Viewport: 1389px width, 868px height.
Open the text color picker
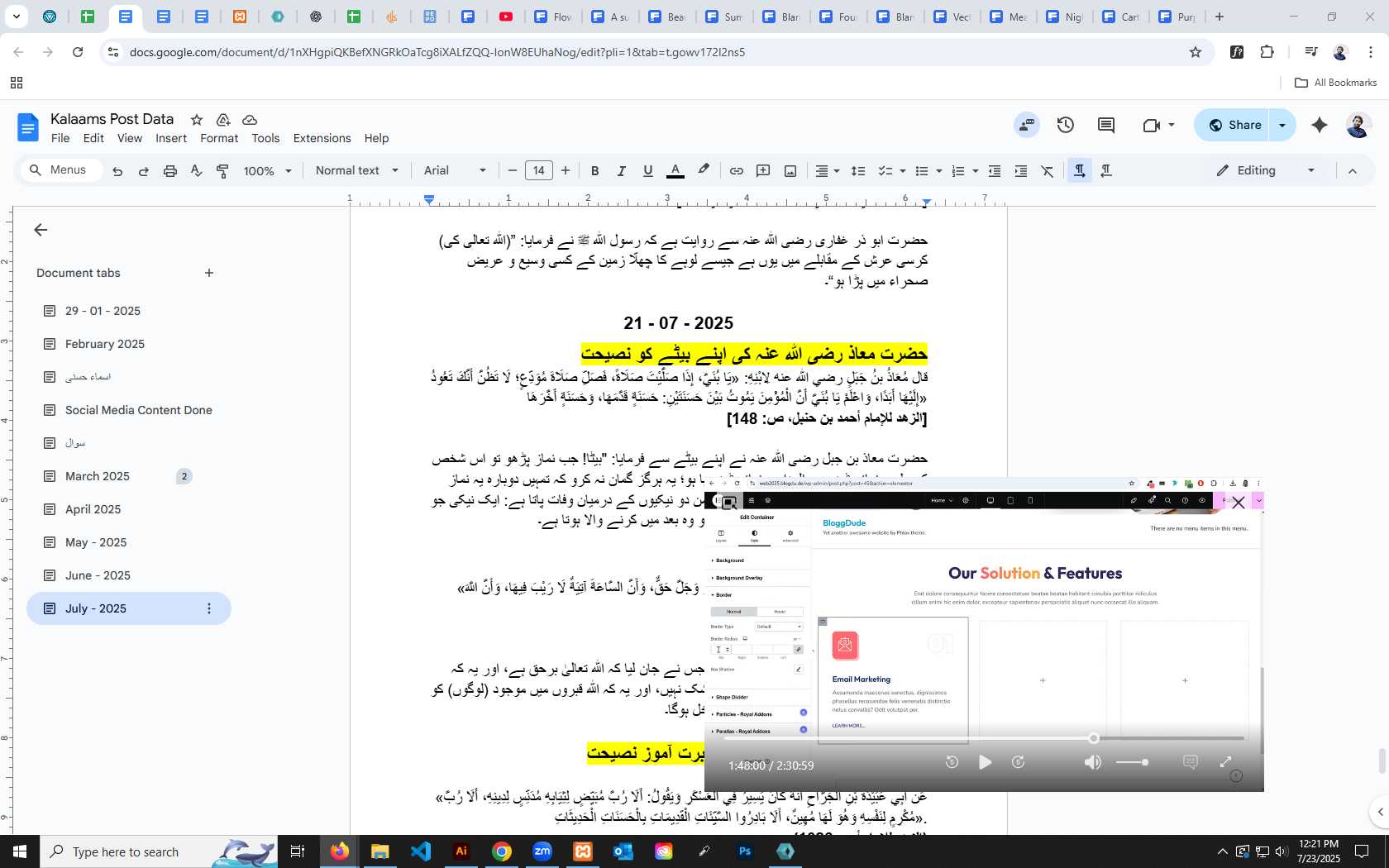pyautogui.click(x=675, y=171)
